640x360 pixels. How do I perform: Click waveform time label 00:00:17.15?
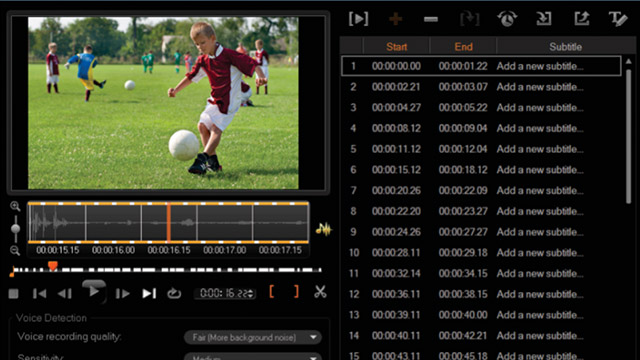pyautogui.click(x=280, y=250)
